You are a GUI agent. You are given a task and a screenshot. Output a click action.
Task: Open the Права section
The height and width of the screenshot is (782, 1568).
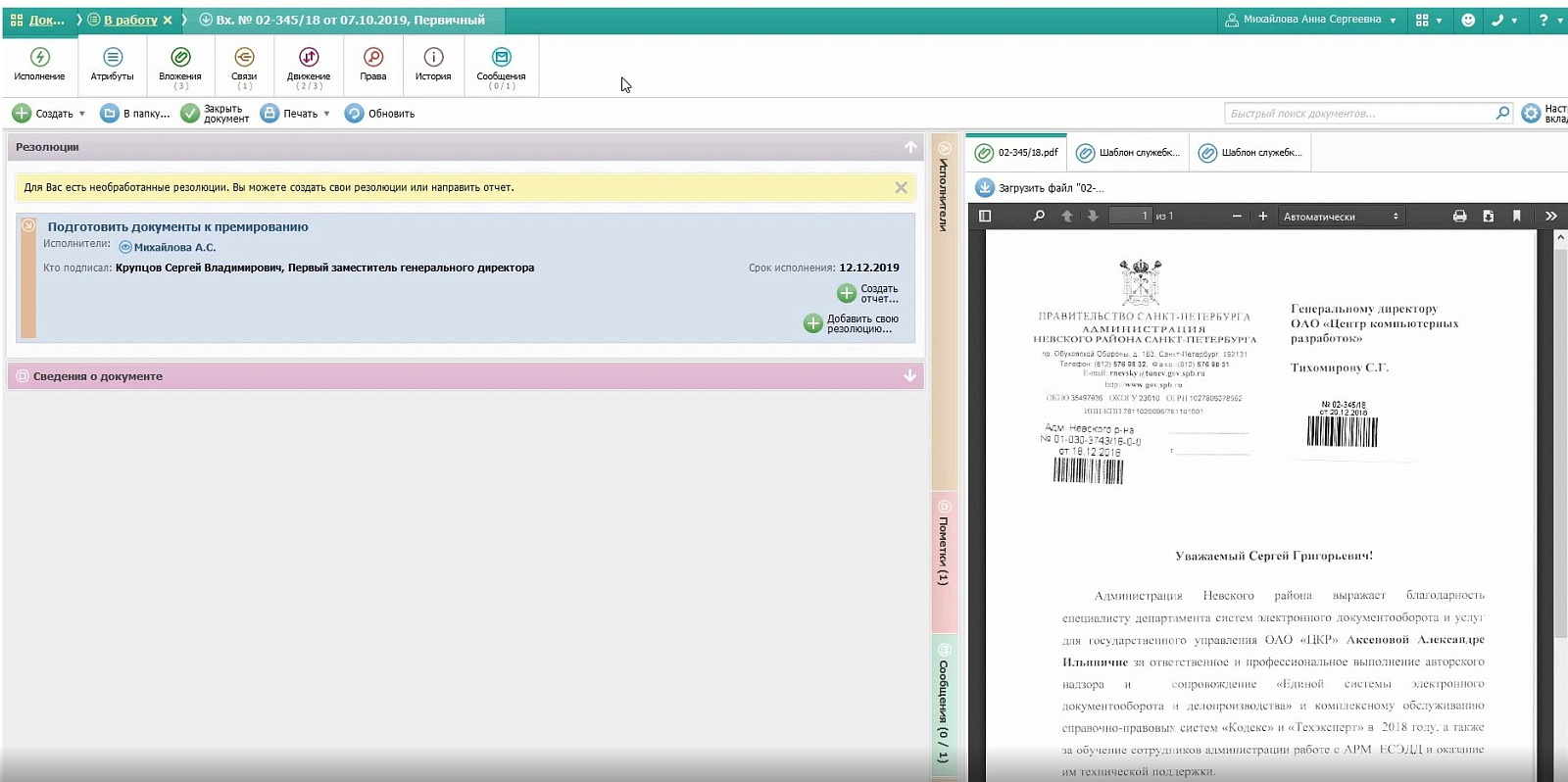(x=373, y=65)
